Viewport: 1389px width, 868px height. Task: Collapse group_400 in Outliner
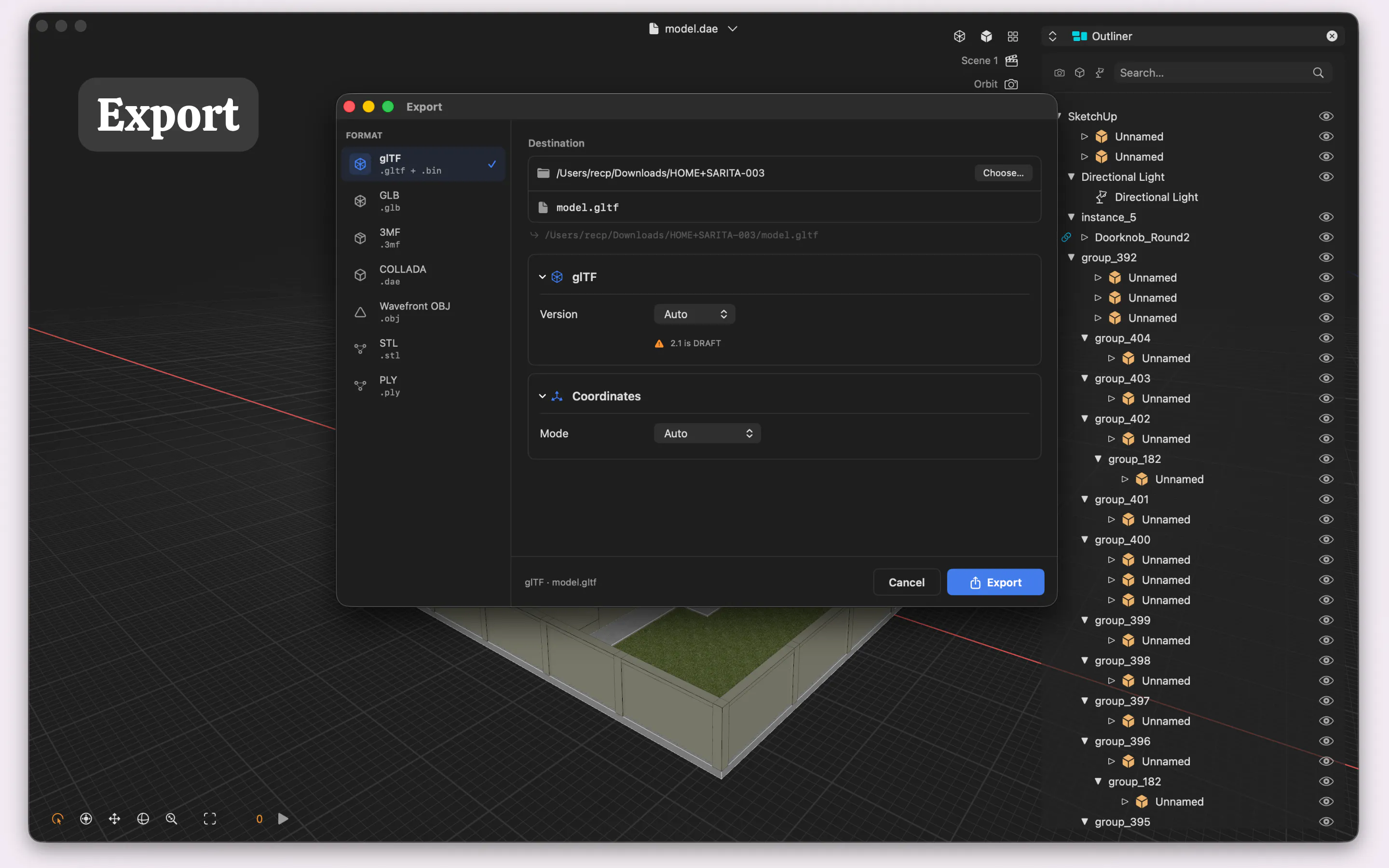click(1084, 540)
